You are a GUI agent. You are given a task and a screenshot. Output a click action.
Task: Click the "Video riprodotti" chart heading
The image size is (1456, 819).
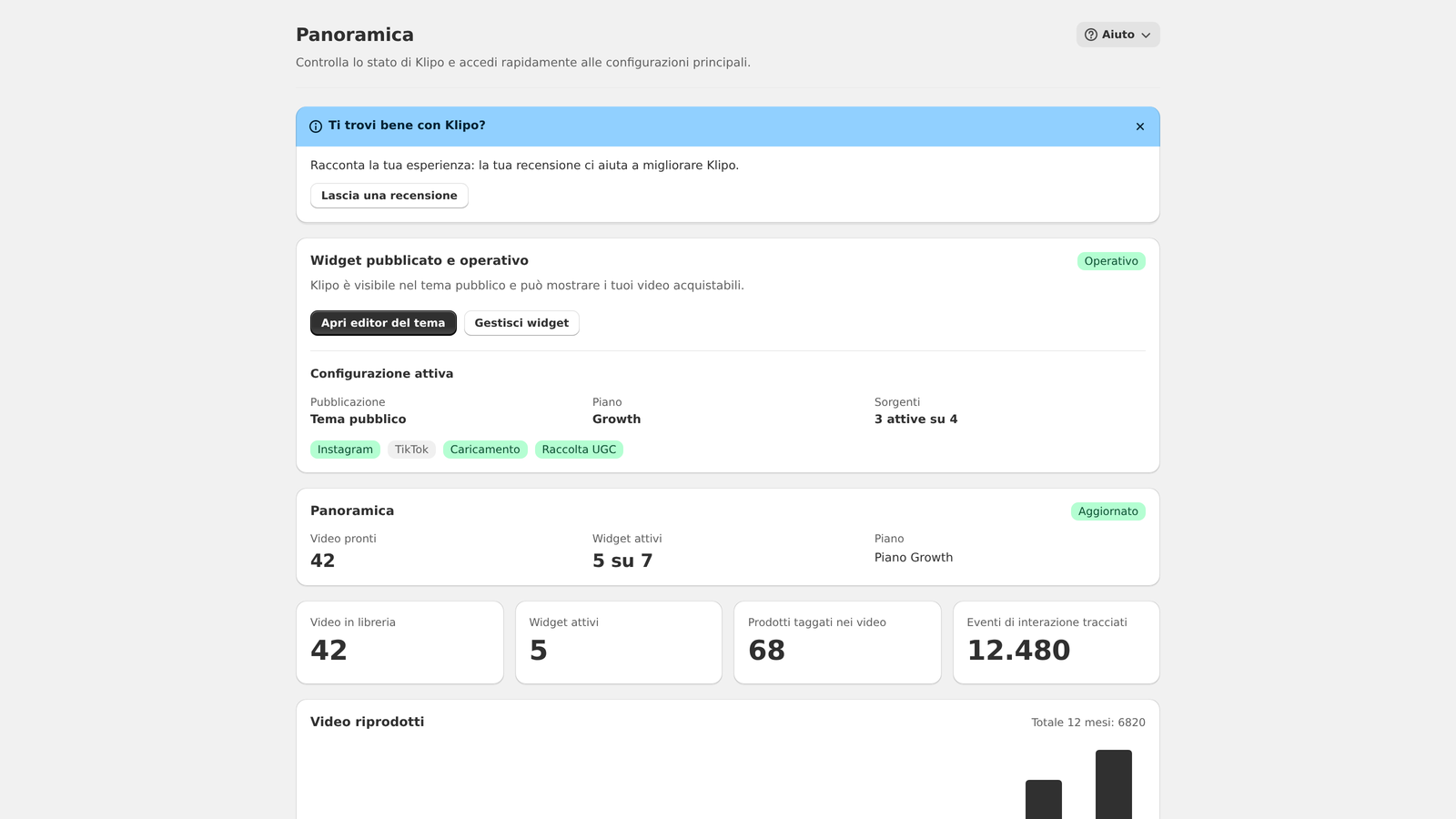point(367,722)
